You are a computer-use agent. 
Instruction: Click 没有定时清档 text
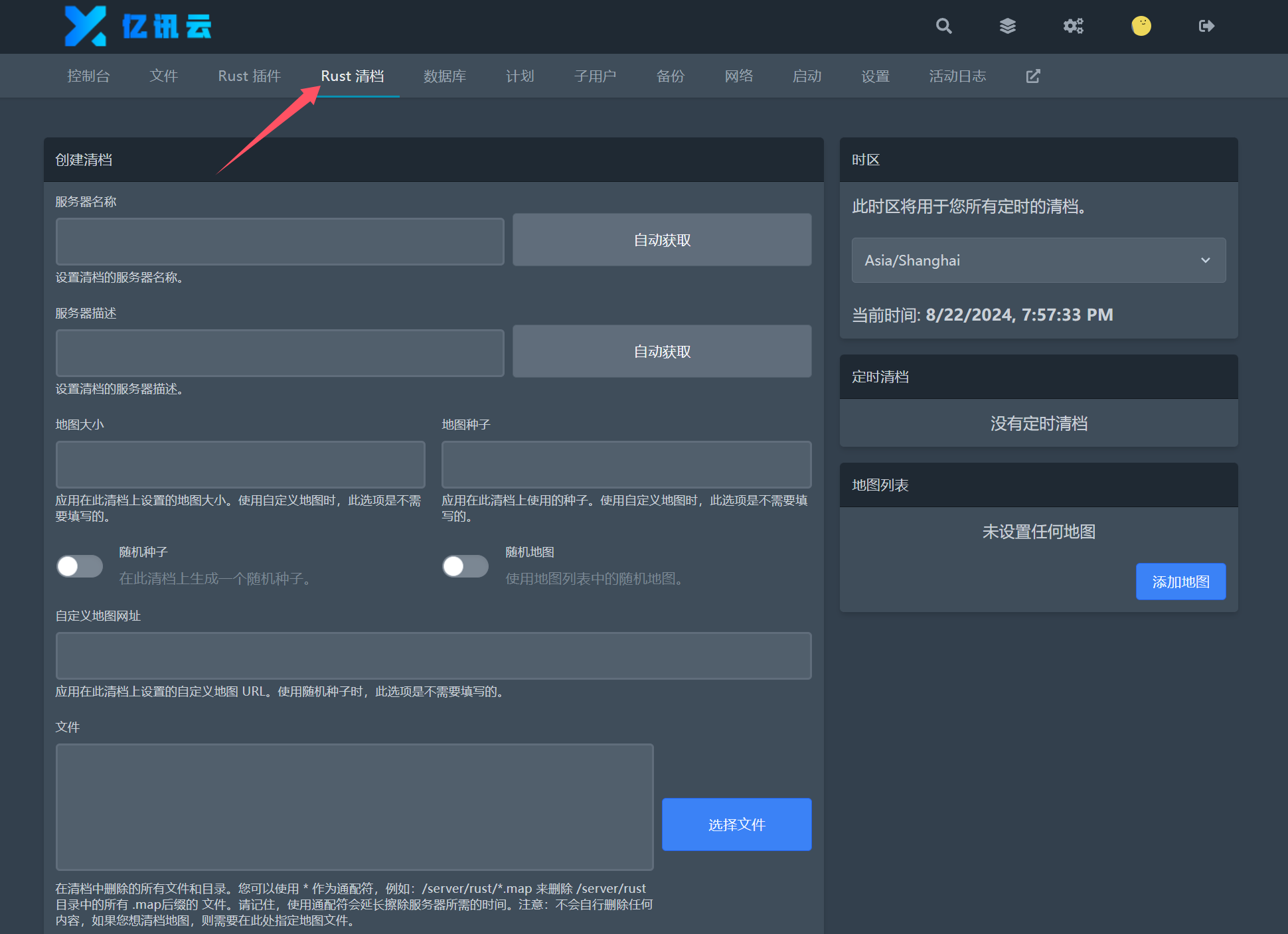coord(1038,424)
